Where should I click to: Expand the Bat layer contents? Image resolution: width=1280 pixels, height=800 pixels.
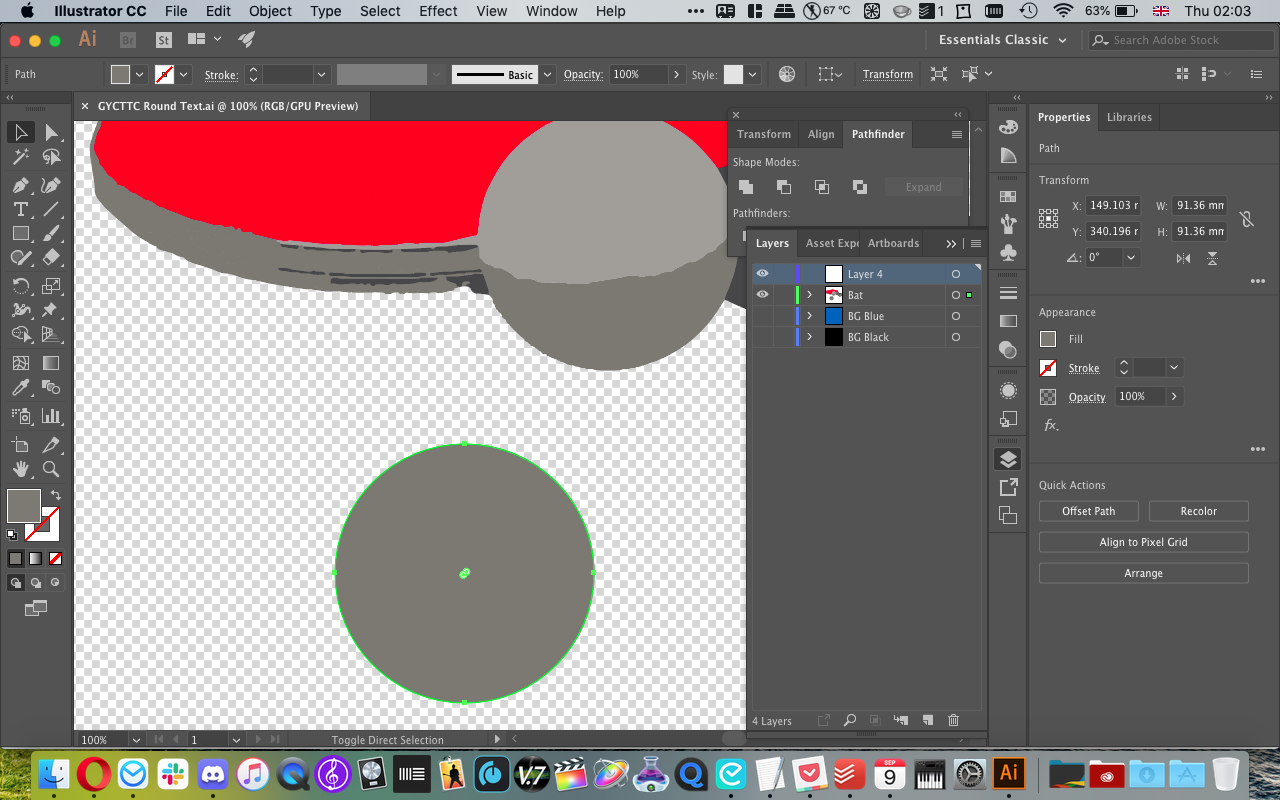(x=808, y=294)
